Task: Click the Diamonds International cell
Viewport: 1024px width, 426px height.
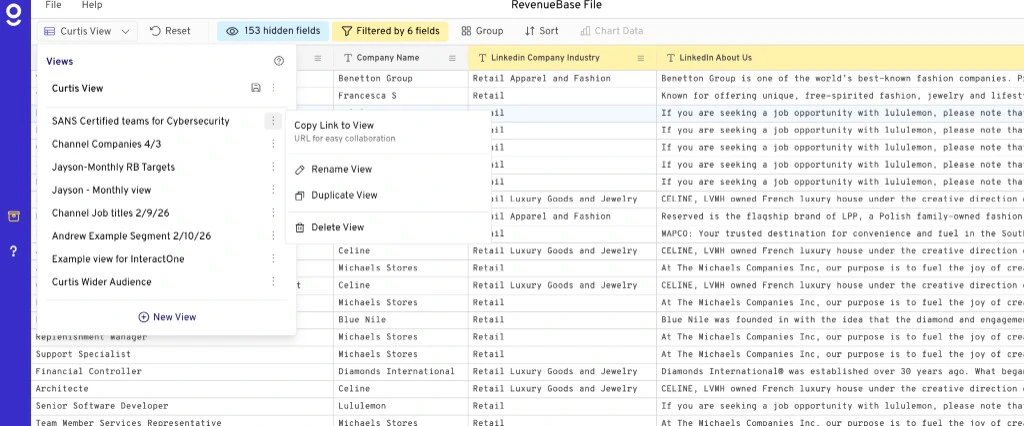Action: click(x=400, y=371)
